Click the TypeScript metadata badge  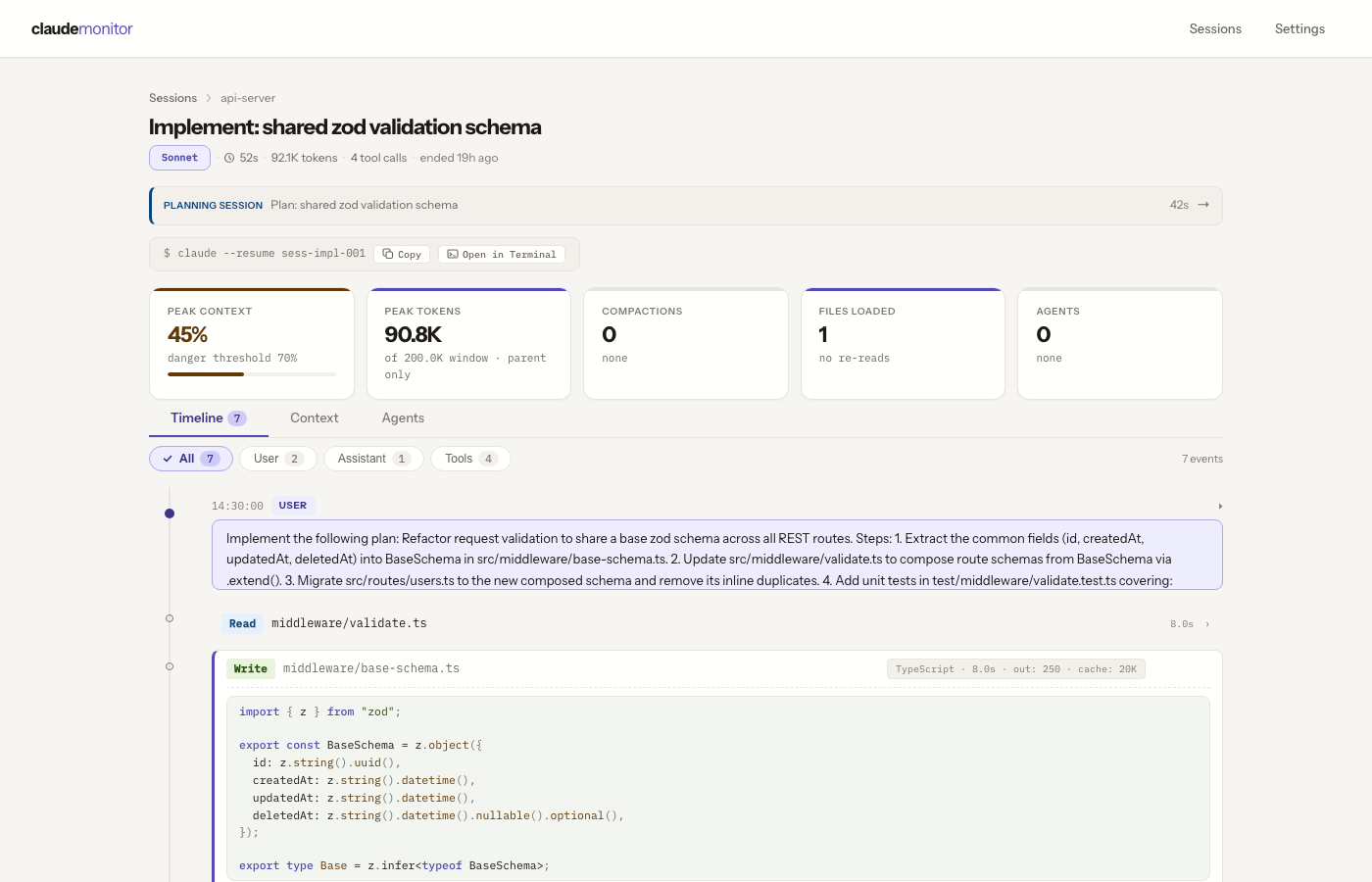coord(1016,669)
